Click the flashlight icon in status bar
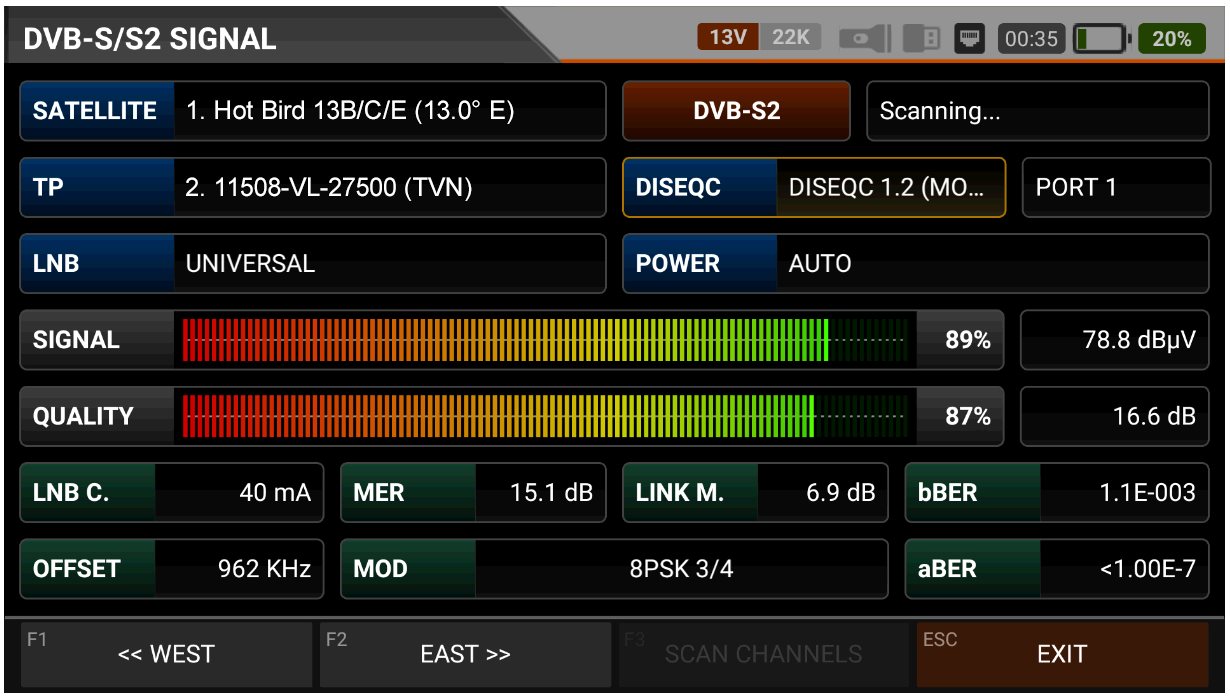Image resolution: width=1230 pixels, height=698 pixels. point(864,39)
